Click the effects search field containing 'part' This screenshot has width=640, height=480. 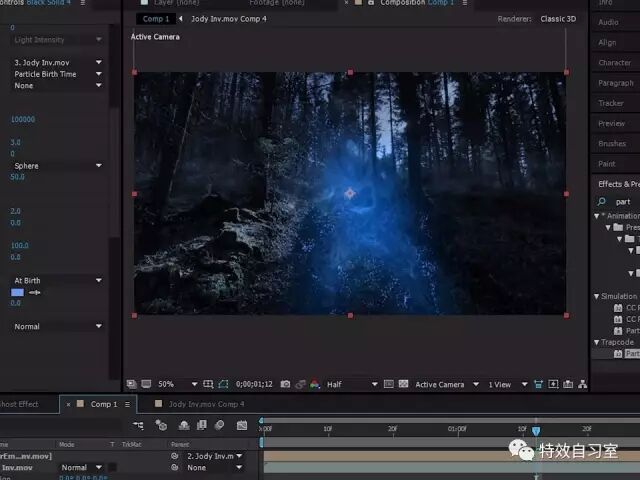[624, 202]
